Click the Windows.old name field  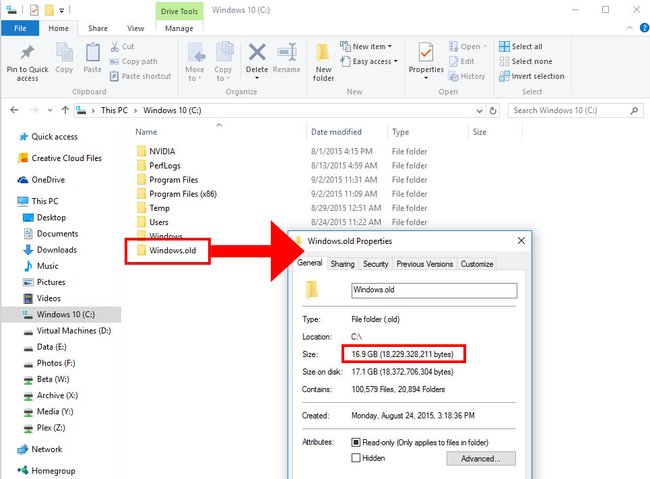(x=434, y=290)
